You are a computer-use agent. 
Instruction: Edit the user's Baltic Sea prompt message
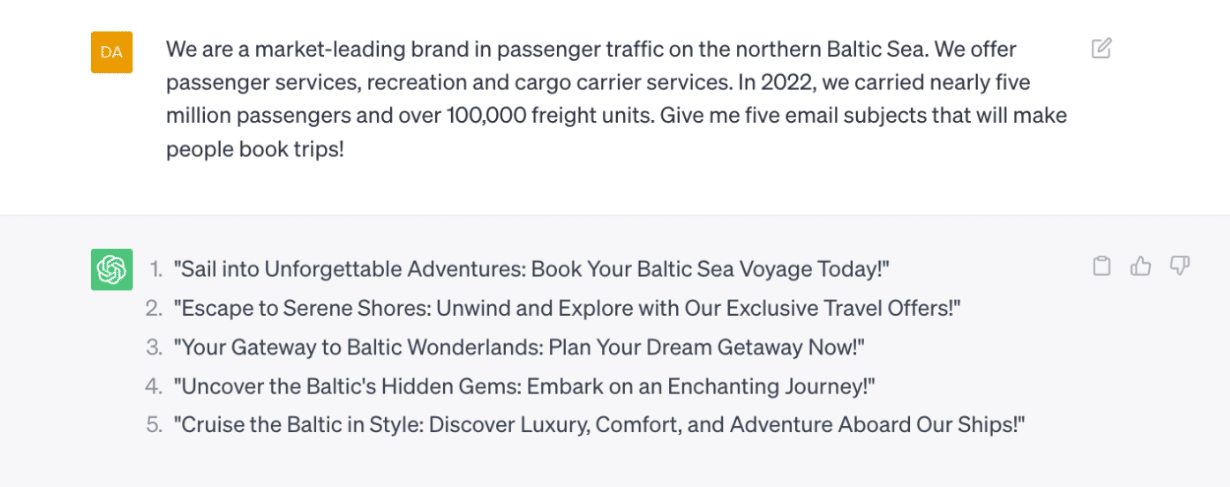pyautogui.click(x=1101, y=48)
